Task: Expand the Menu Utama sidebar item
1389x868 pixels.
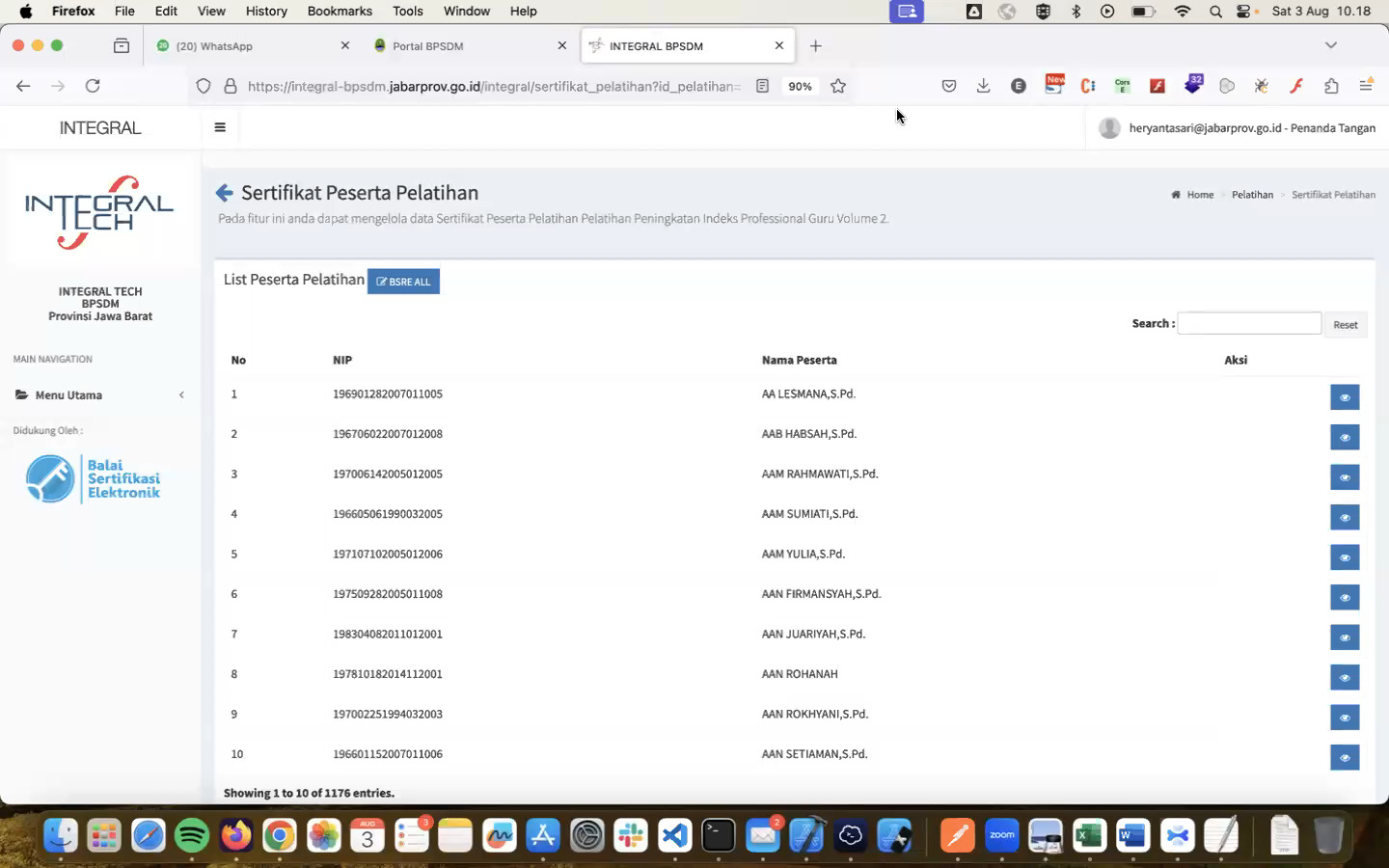Action: pos(99,394)
